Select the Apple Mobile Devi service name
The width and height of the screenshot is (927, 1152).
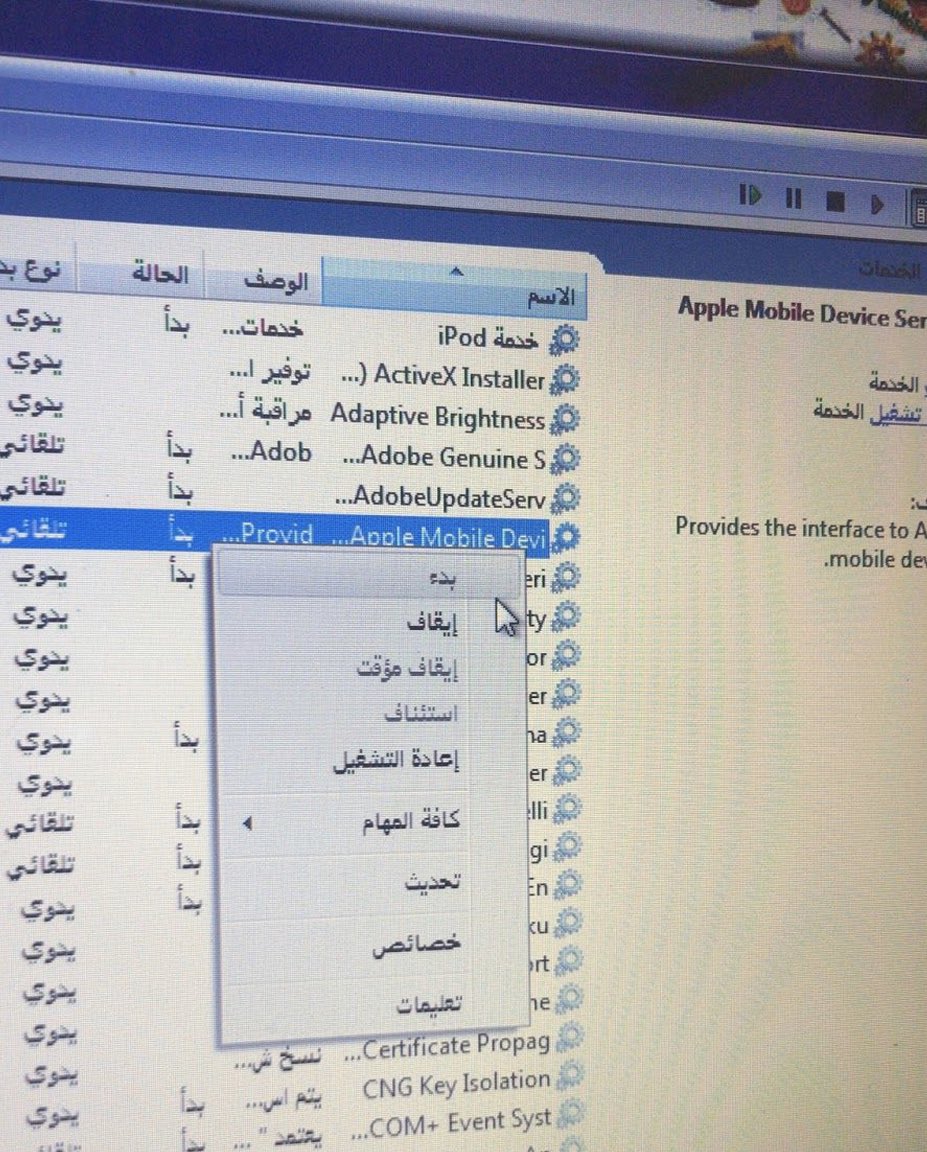(439, 536)
